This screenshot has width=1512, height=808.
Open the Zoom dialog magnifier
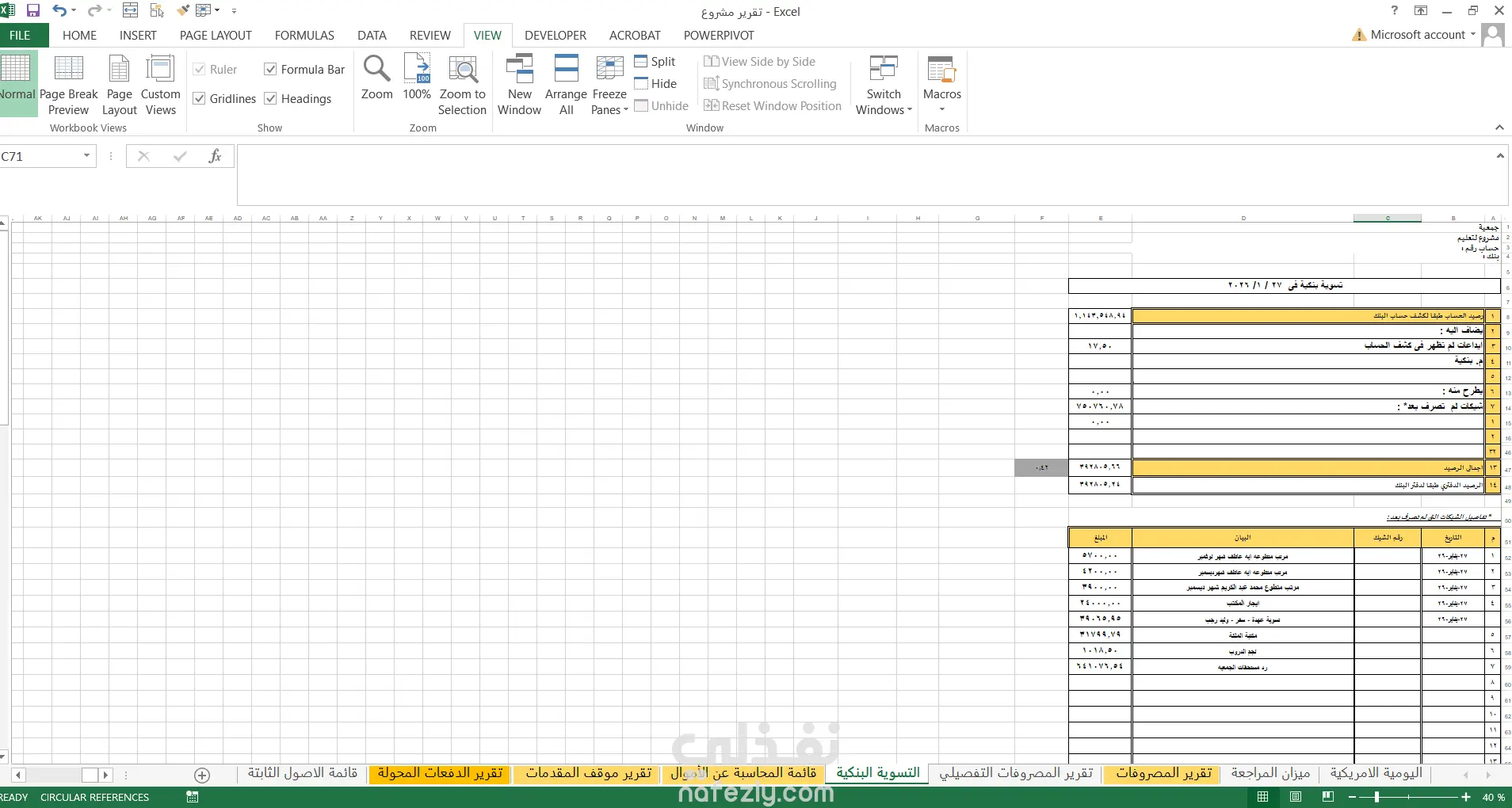pyautogui.click(x=377, y=78)
